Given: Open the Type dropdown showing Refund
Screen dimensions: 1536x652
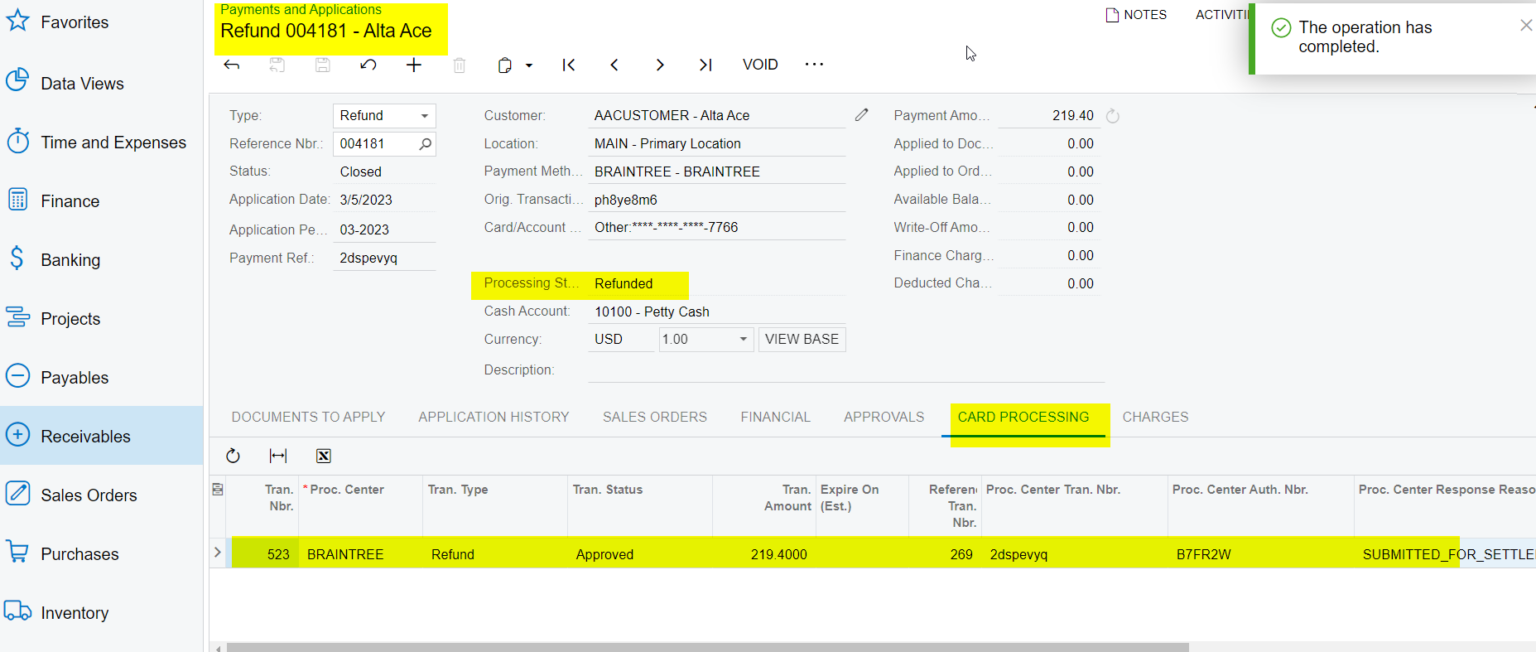Looking at the screenshot, I should (x=424, y=115).
